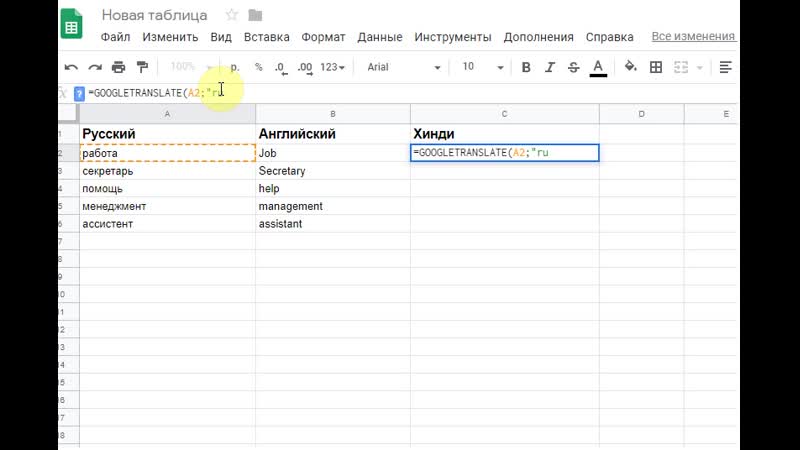Select the cell Русский
This screenshot has height=450, width=800.
[167, 134]
